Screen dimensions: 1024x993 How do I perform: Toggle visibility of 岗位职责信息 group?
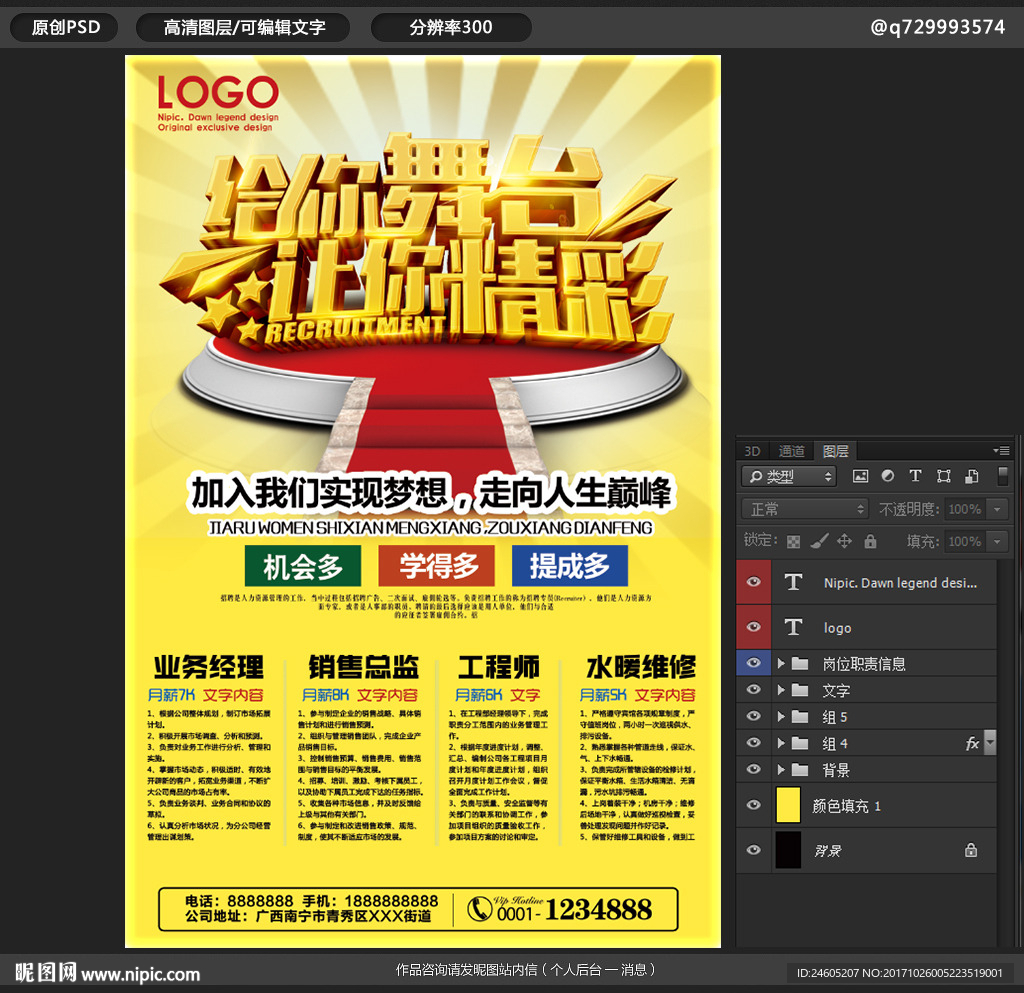(754, 663)
